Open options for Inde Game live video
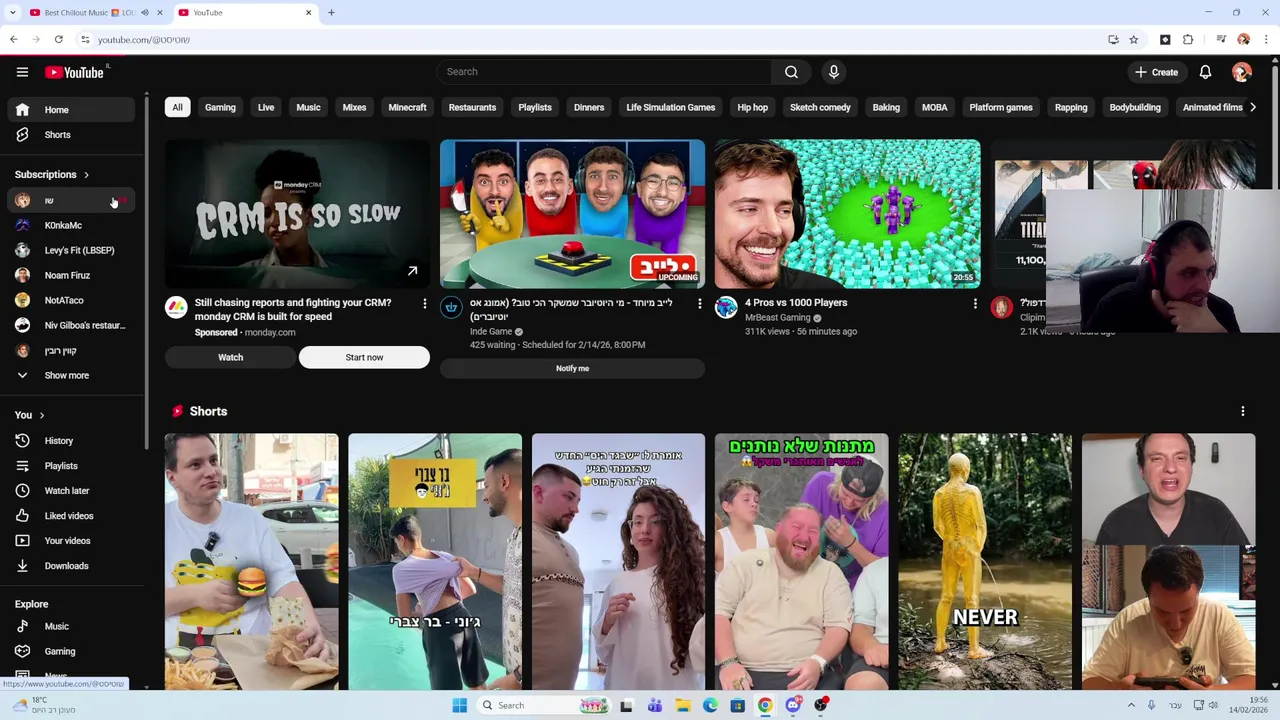The image size is (1280, 720). point(699,304)
